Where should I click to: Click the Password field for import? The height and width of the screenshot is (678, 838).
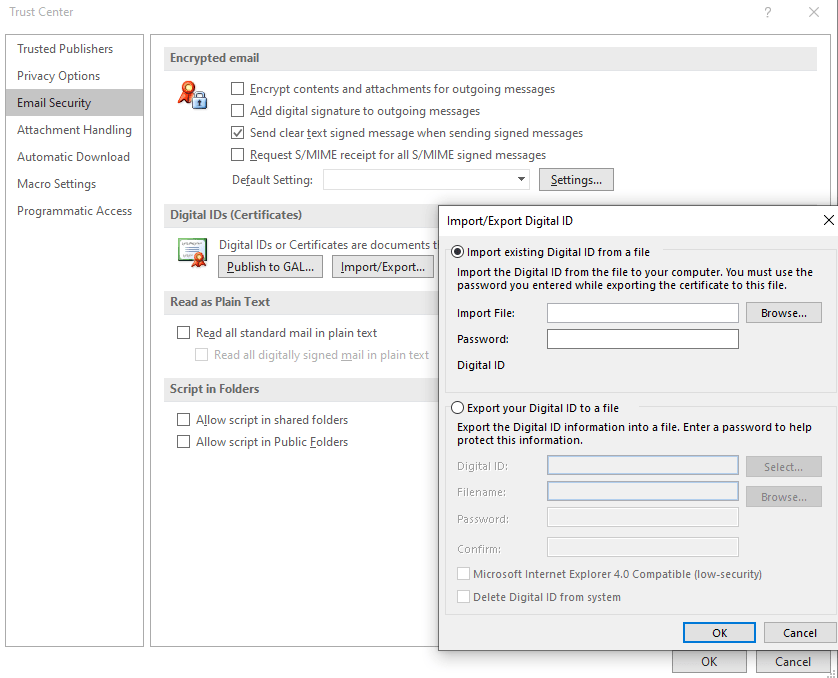click(x=642, y=339)
